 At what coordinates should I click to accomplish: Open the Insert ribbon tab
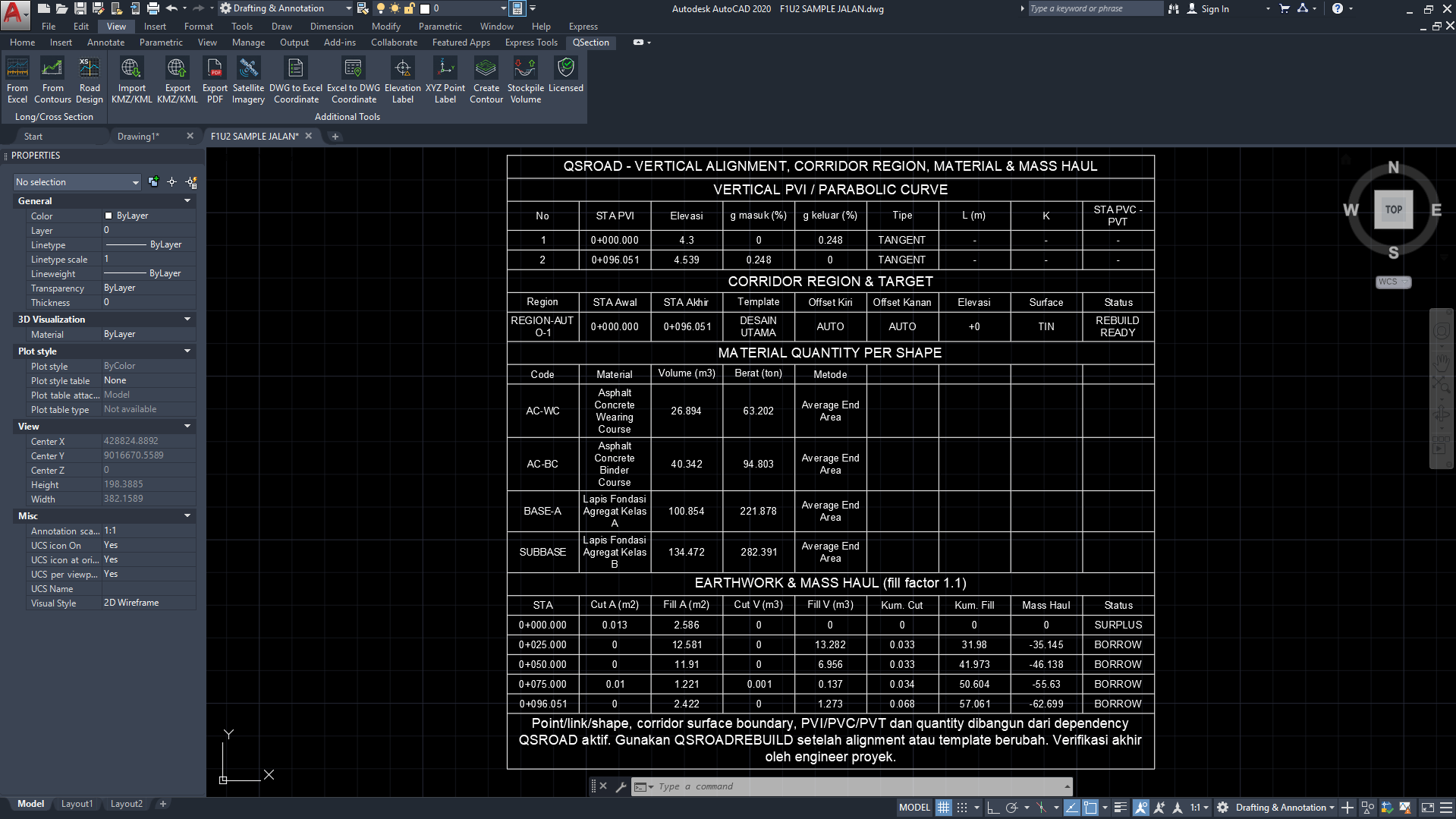61,43
